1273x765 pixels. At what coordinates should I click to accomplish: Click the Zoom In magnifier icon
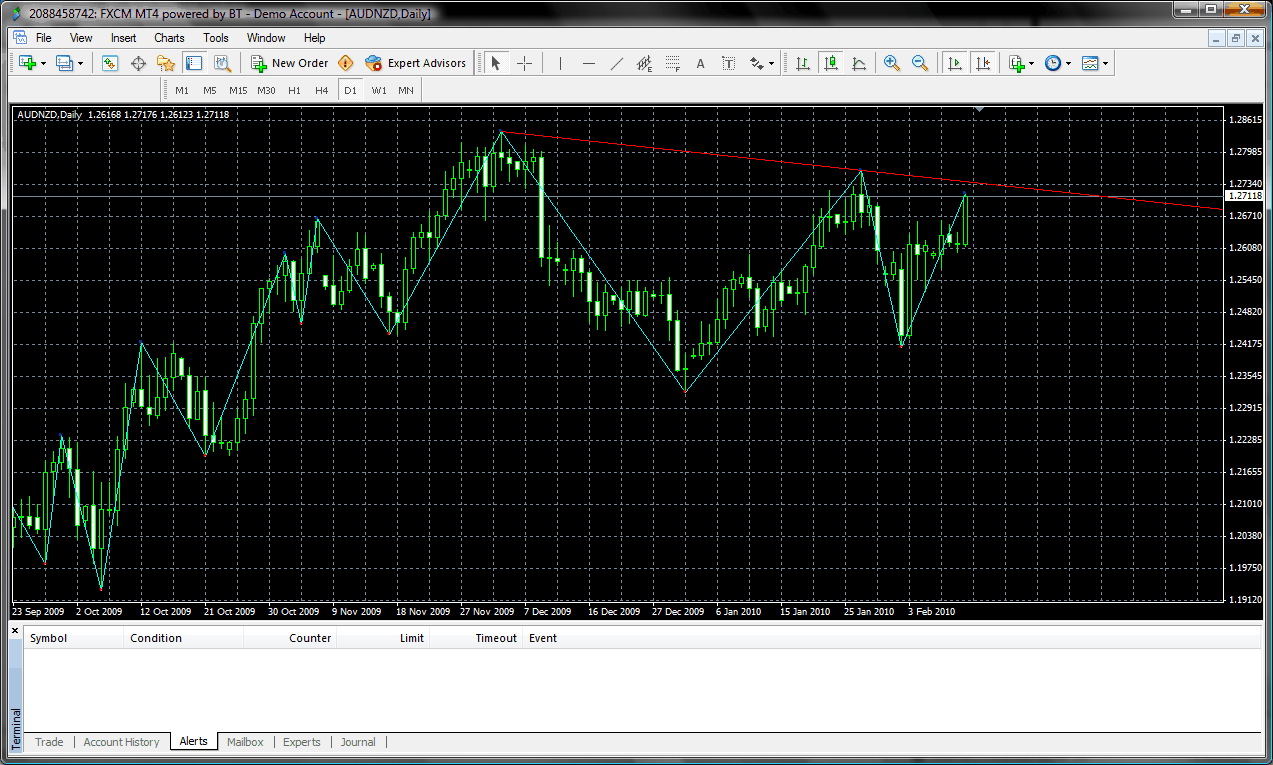891,63
